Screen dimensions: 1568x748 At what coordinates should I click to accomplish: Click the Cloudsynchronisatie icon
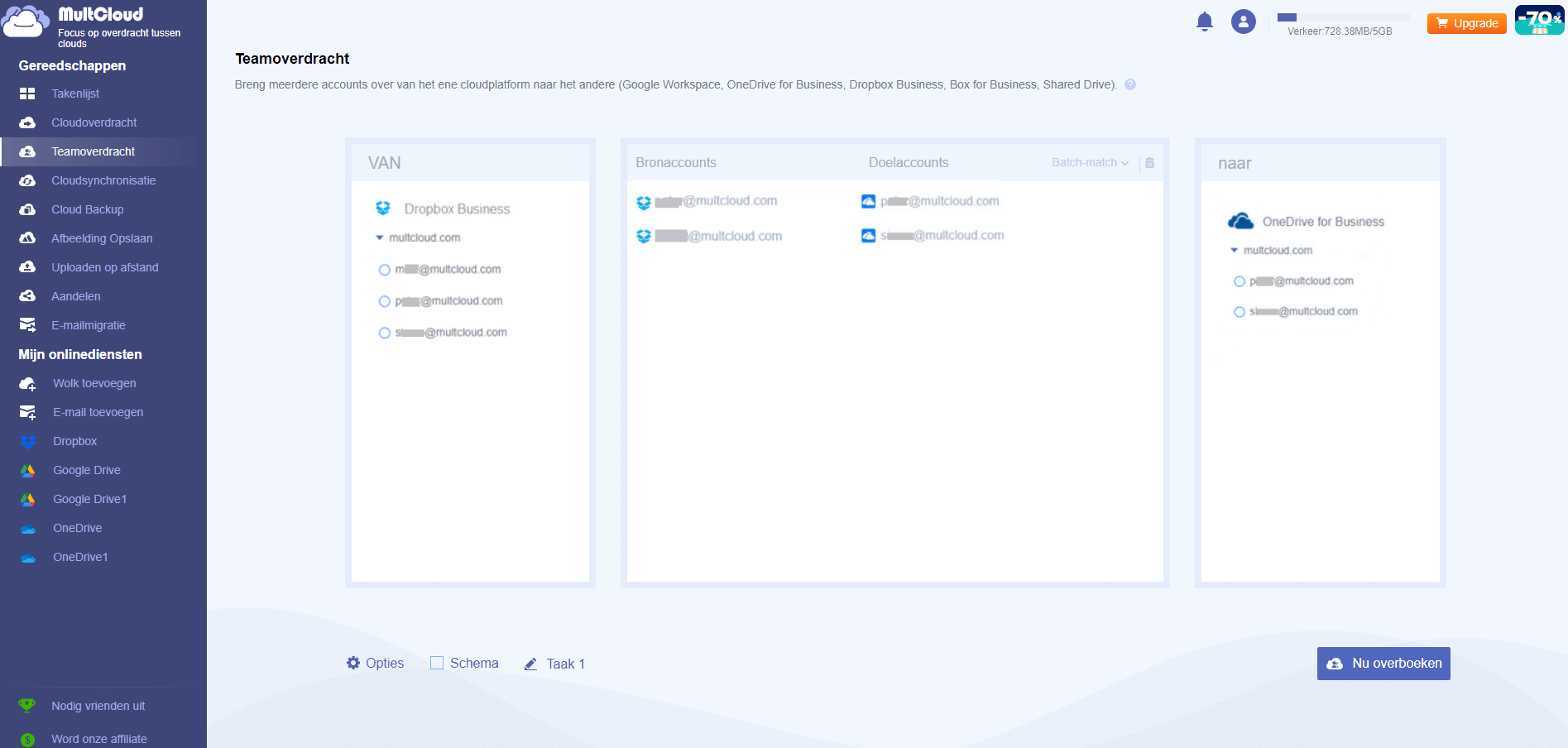coord(27,180)
